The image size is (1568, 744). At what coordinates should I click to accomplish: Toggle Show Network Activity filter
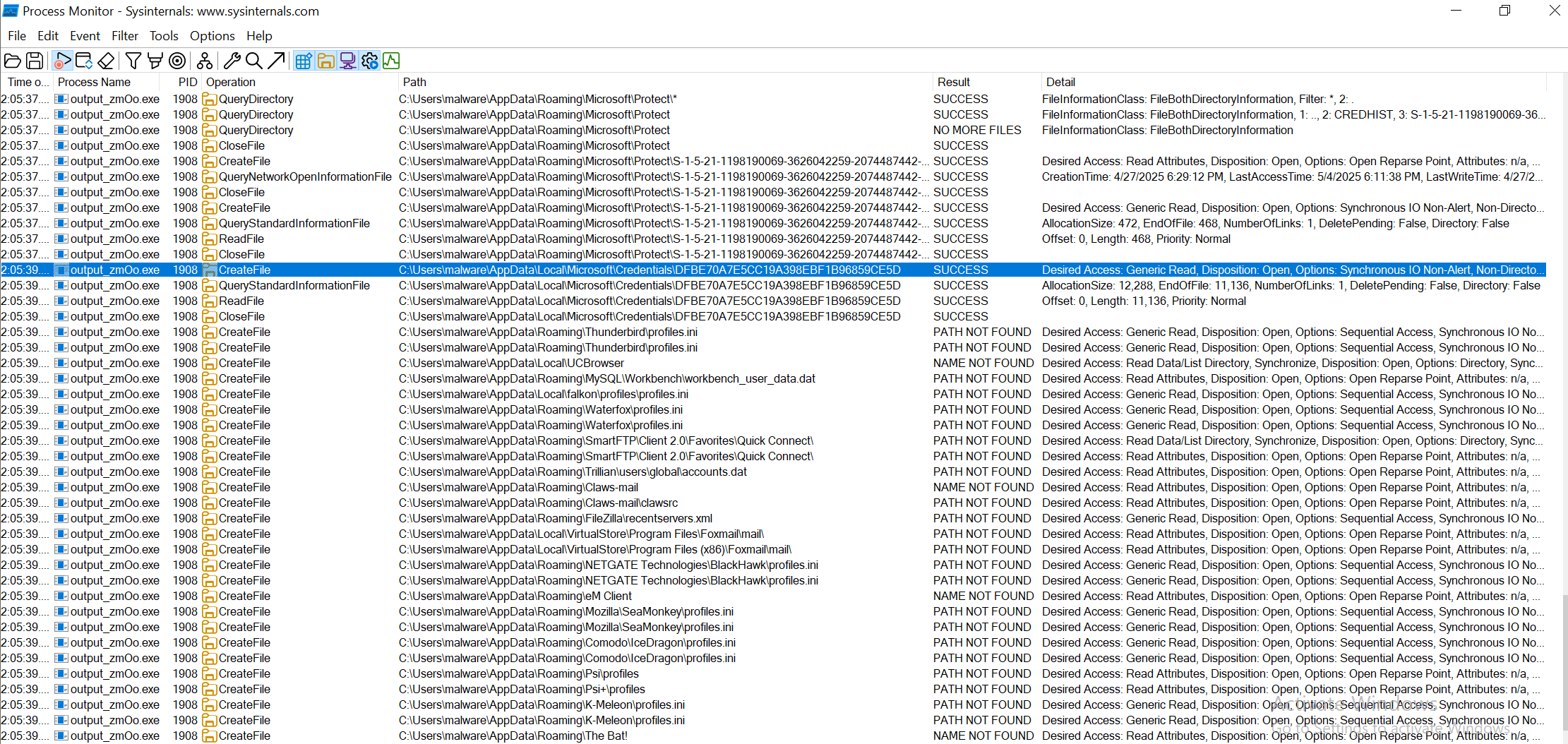coord(347,61)
